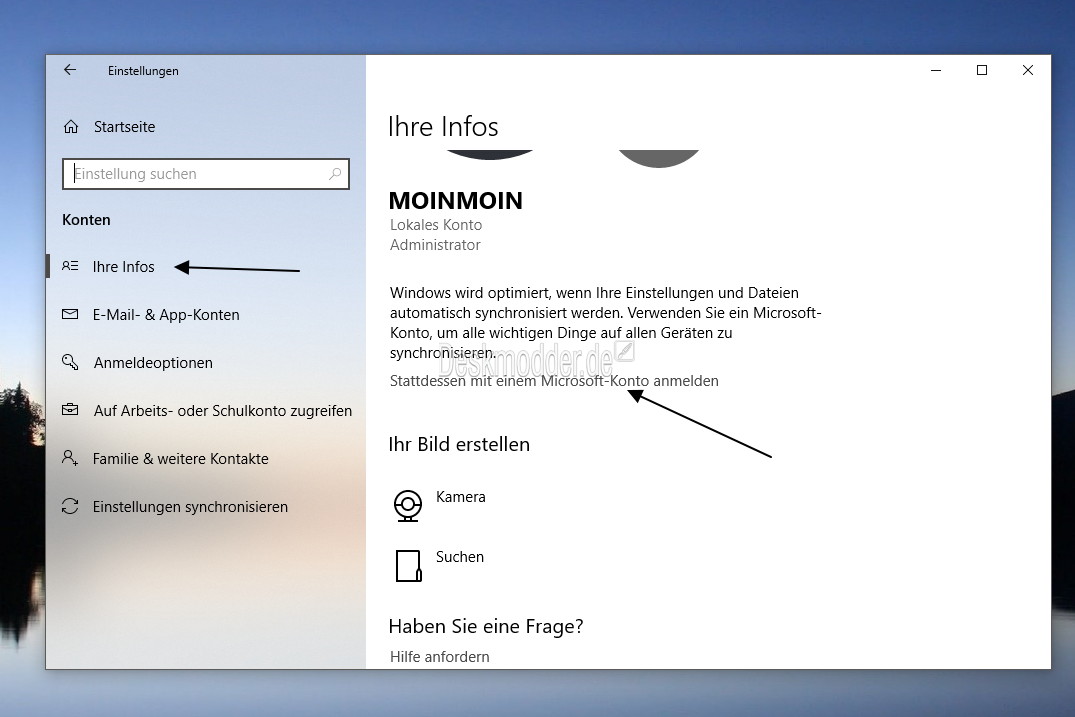
Task: Minimize the Einstellungen window
Action: pos(936,70)
